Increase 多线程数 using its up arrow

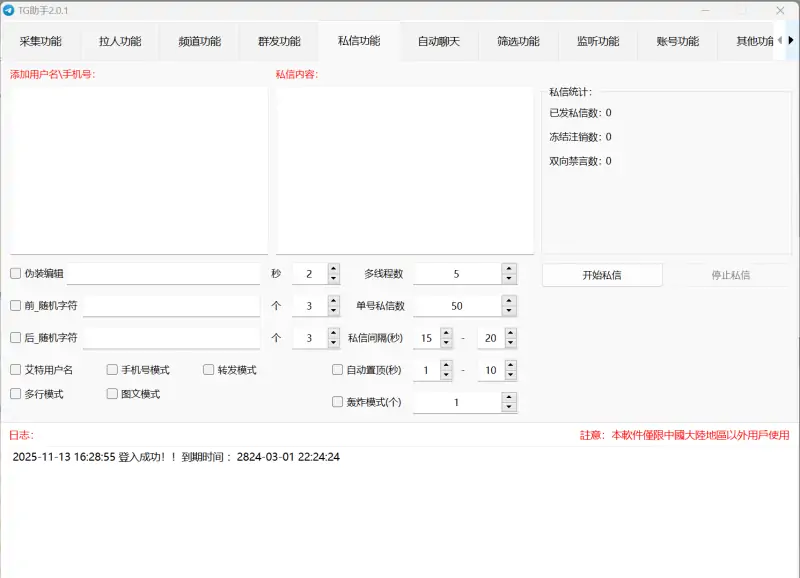(x=508, y=266)
